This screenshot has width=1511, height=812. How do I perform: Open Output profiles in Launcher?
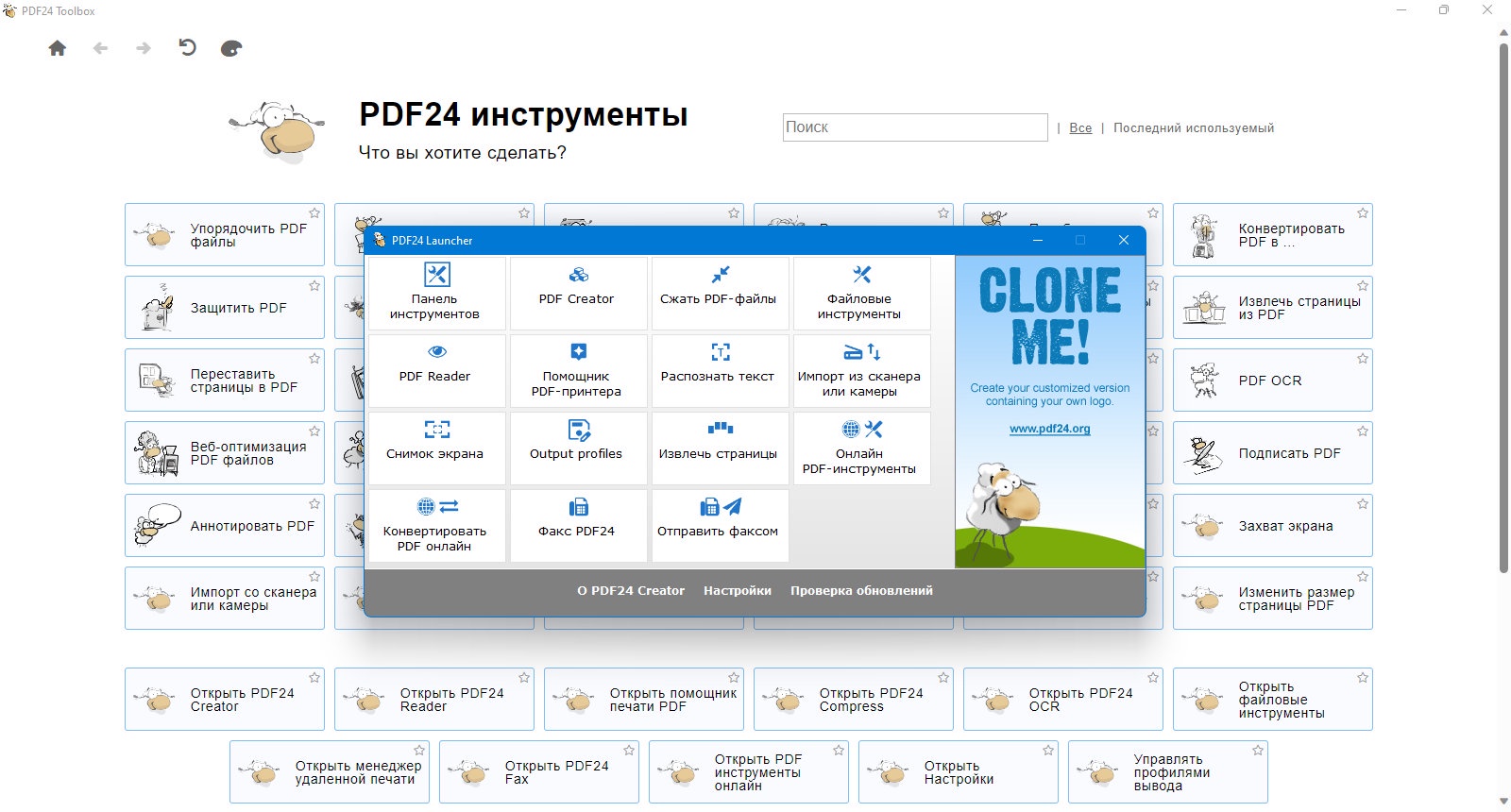click(578, 448)
